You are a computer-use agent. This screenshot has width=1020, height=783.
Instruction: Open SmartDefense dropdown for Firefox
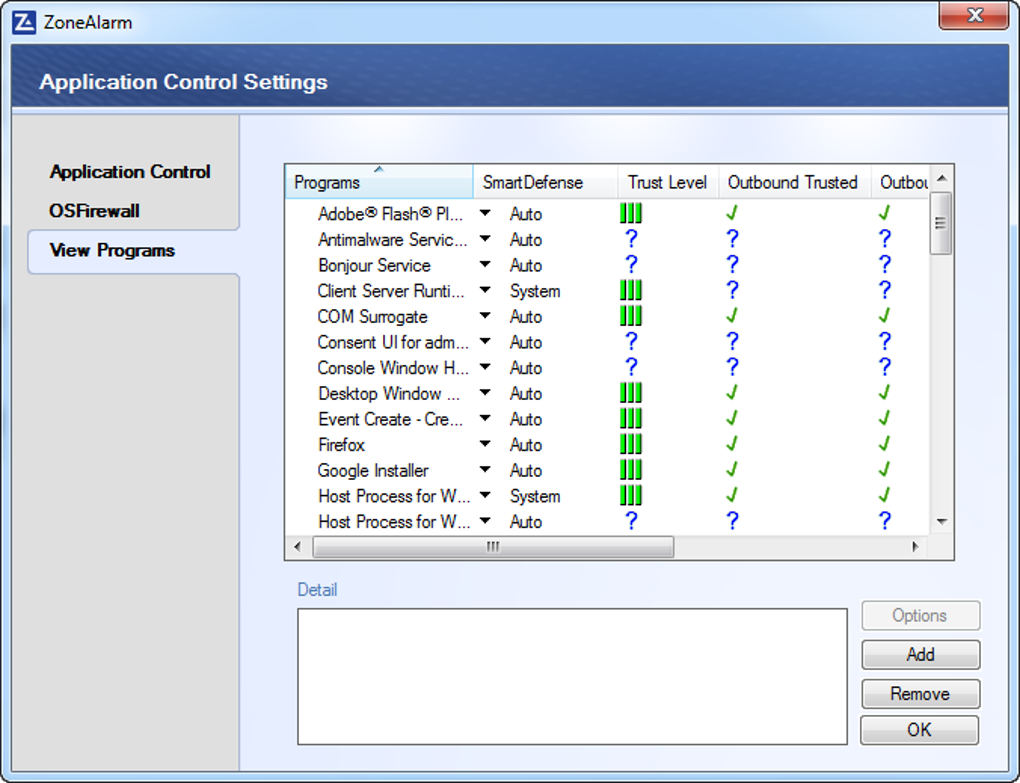click(485, 445)
